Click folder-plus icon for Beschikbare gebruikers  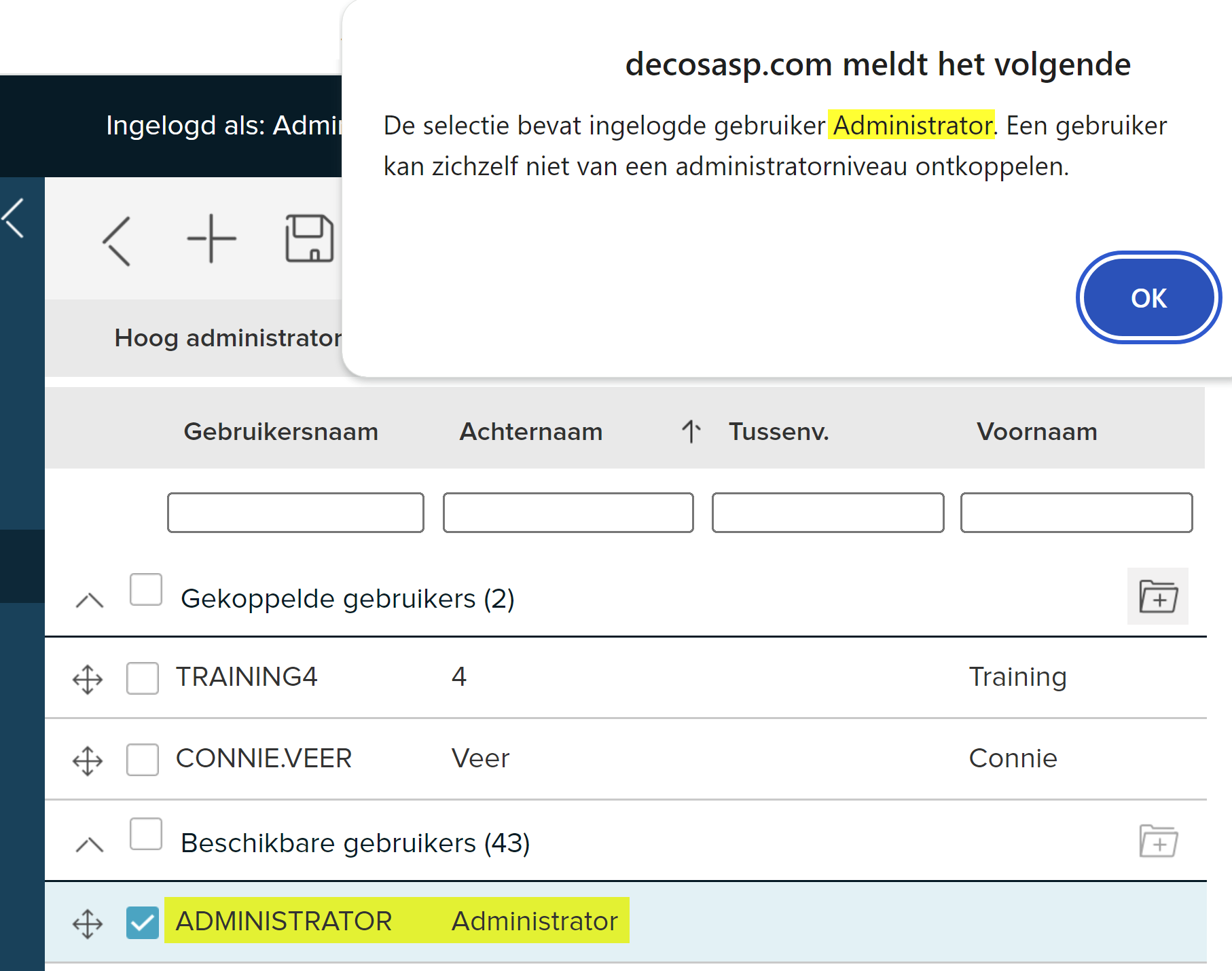1158,841
